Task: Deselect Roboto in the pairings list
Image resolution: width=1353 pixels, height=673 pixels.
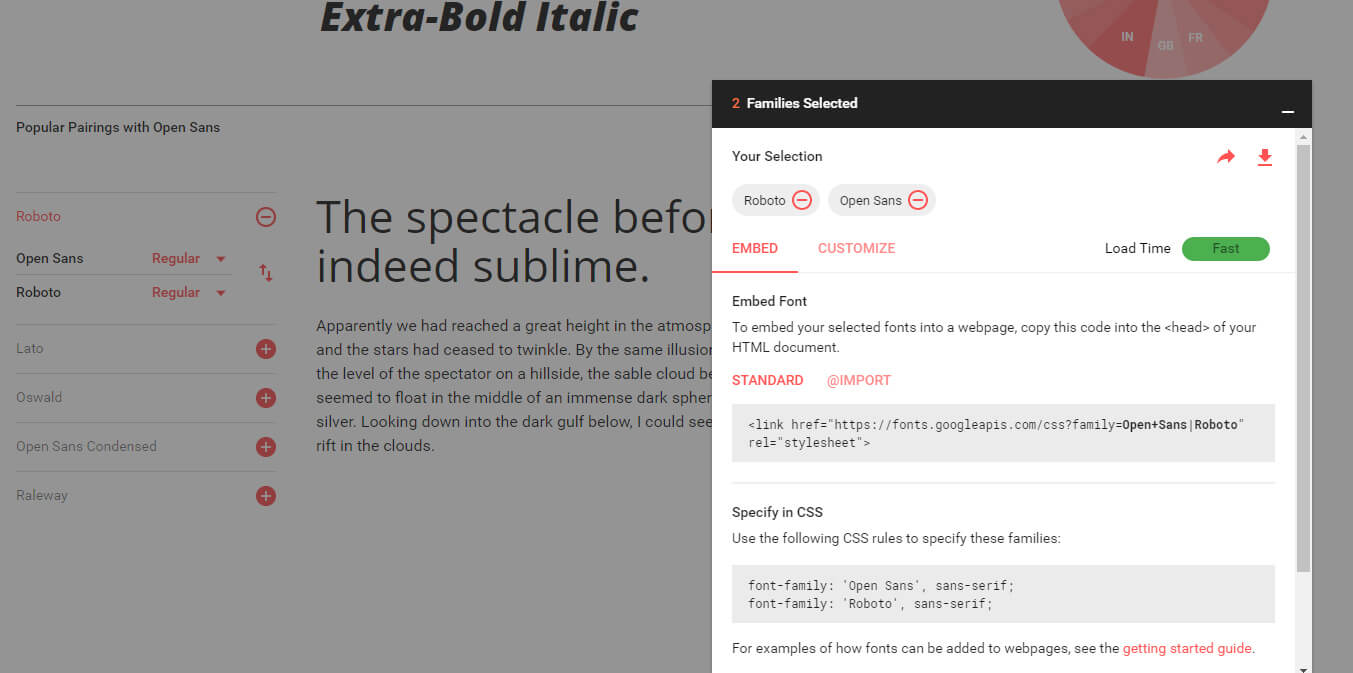Action: [265, 217]
